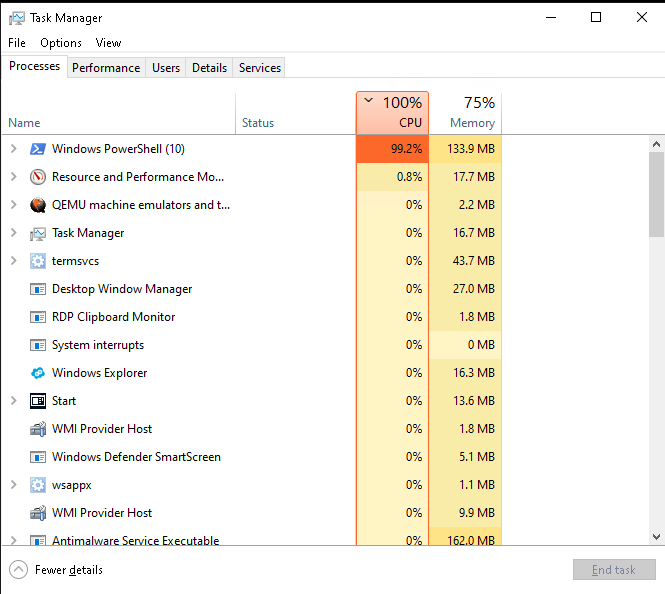Collapse view using Fewer details toggle
The height and width of the screenshot is (594, 665).
coord(56,570)
